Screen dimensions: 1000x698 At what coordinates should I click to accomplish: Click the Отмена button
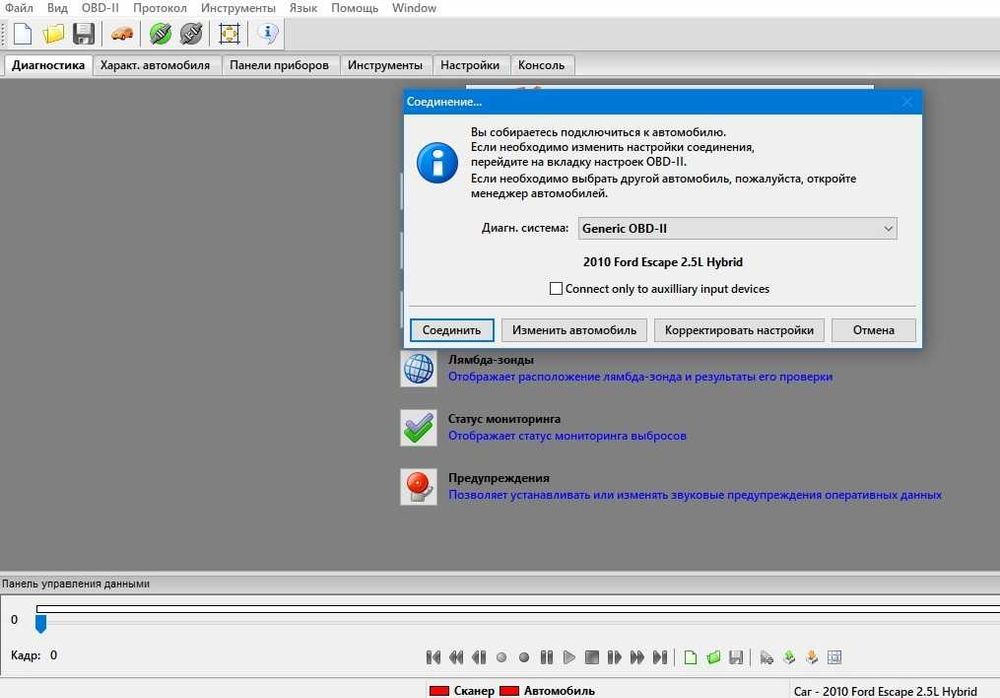874,330
